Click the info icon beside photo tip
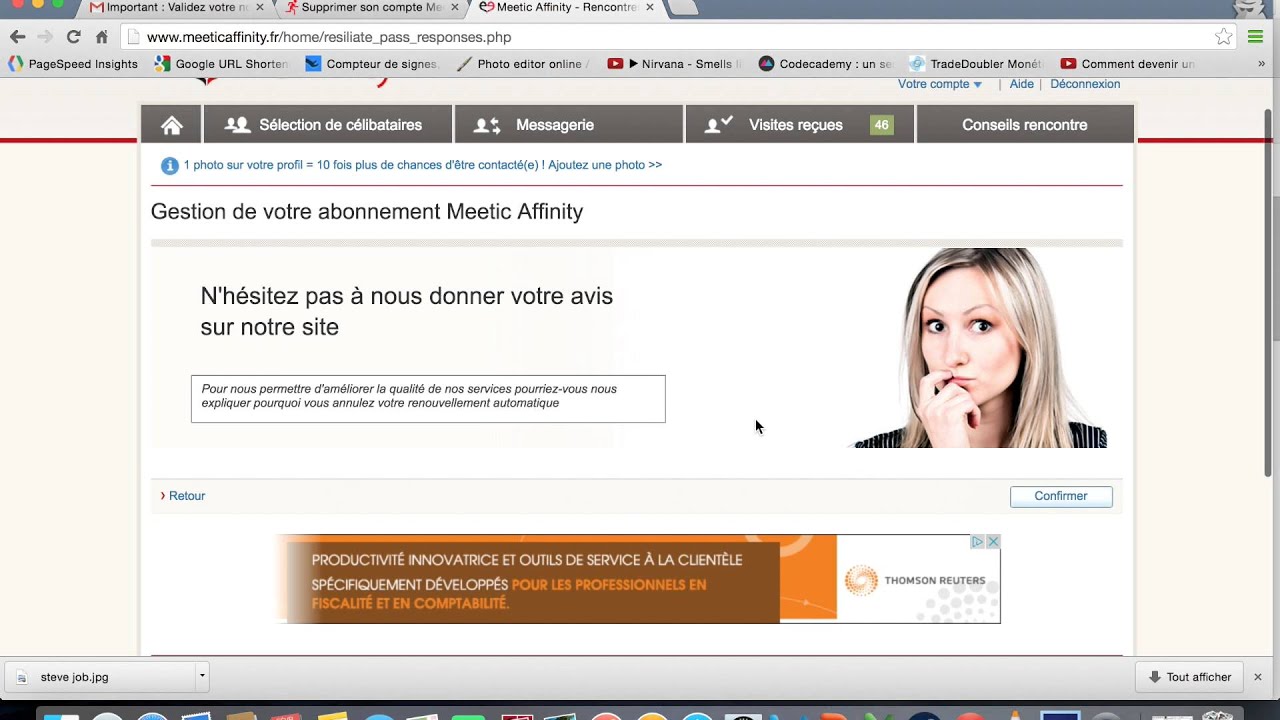The image size is (1280, 720). point(170,166)
